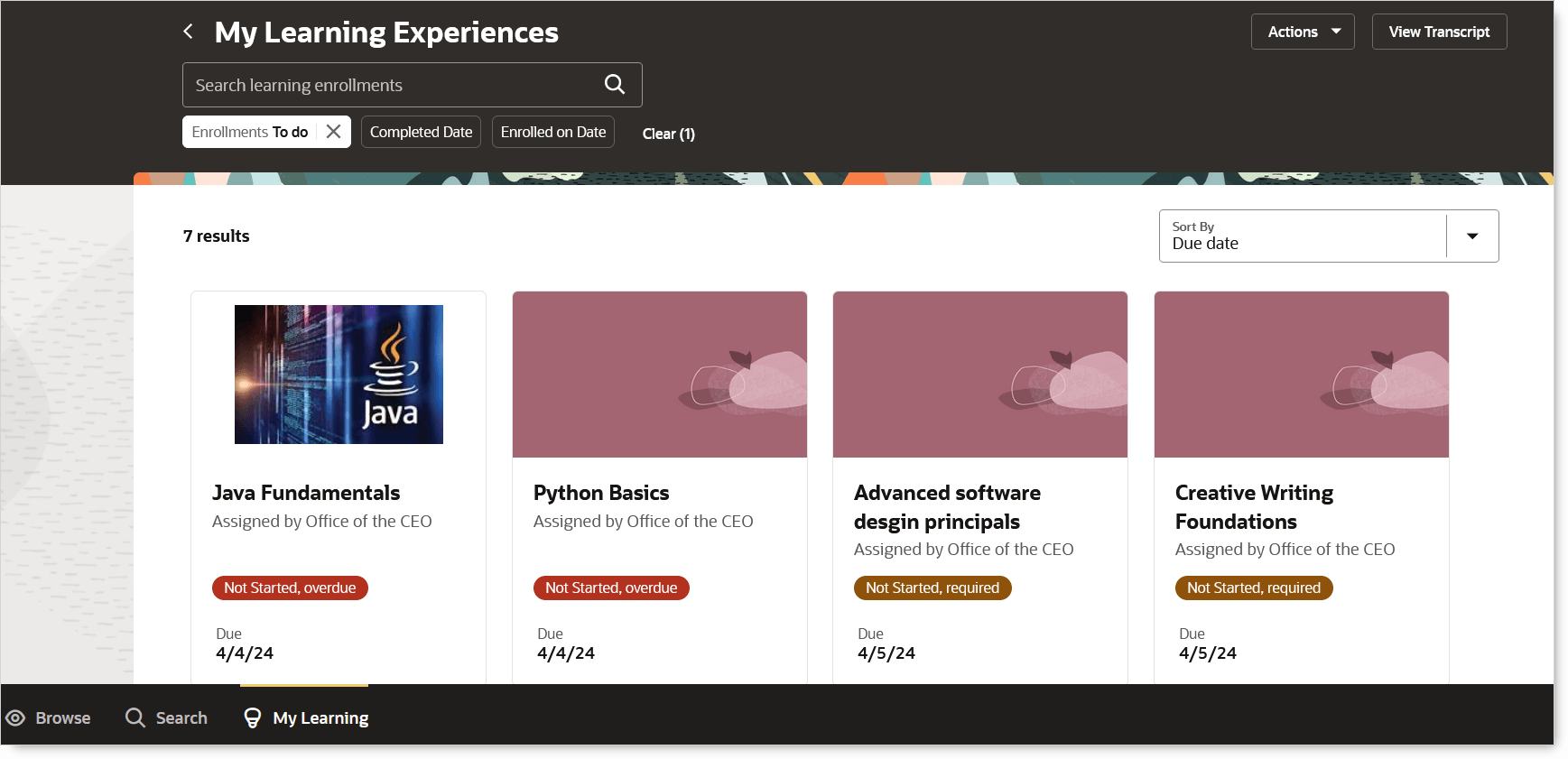Open the Java Fundamentals course image
This screenshot has width=1568, height=759.
click(x=339, y=375)
